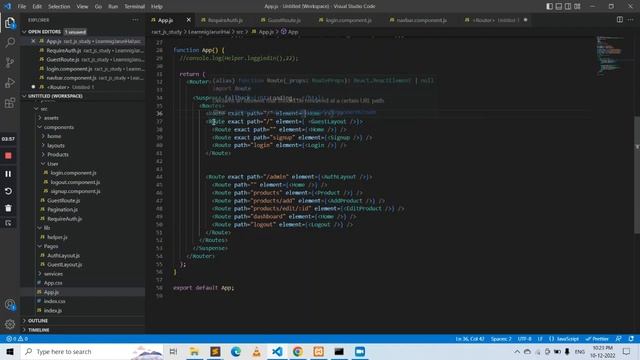Viewport: 640px width, 360px height.
Task: Expand the assets folder
Action: point(51,118)
